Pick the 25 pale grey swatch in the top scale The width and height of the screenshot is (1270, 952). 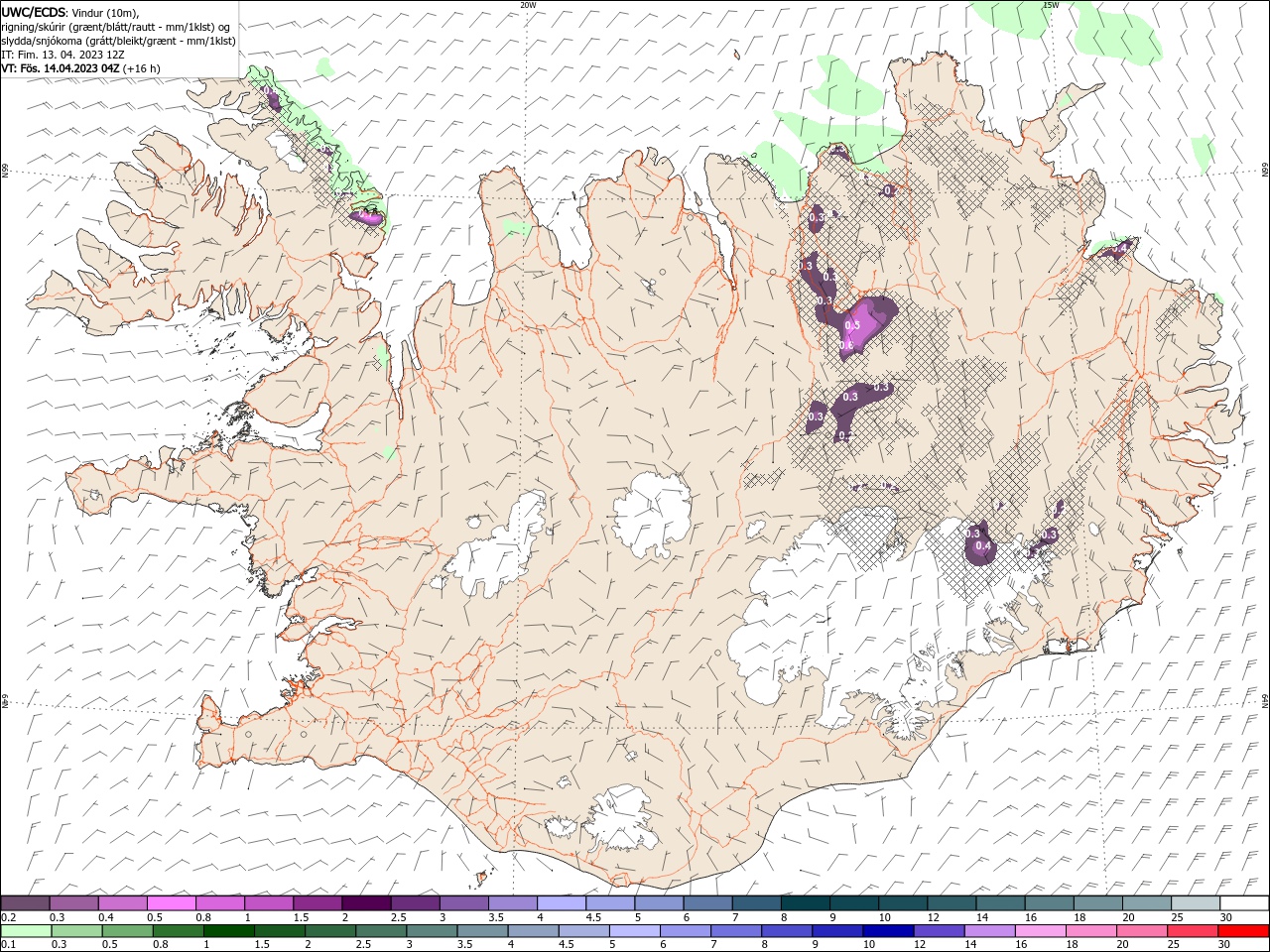(1196, 903)
